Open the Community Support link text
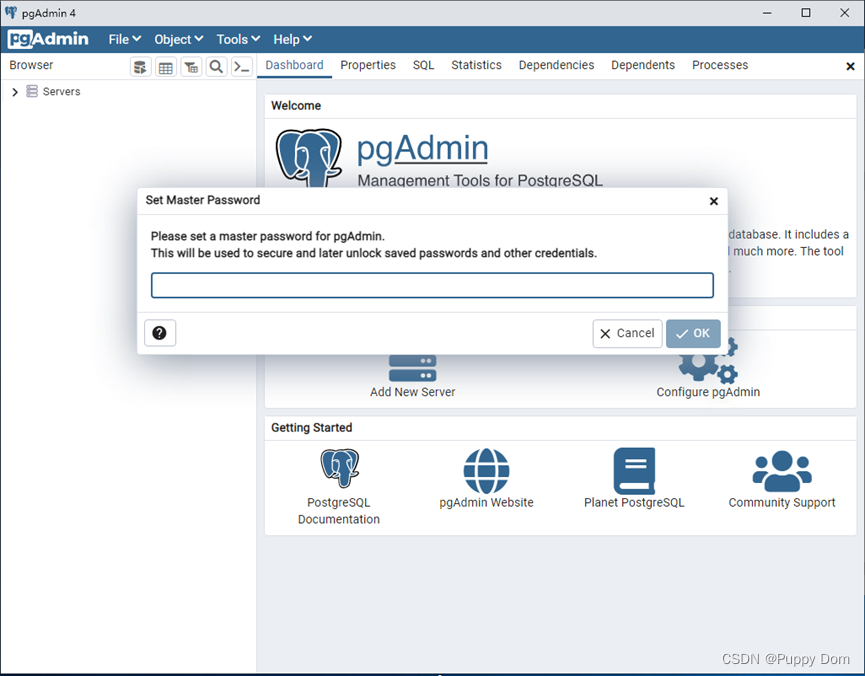The height and width of the screenshot is (676, 865). 782,503
